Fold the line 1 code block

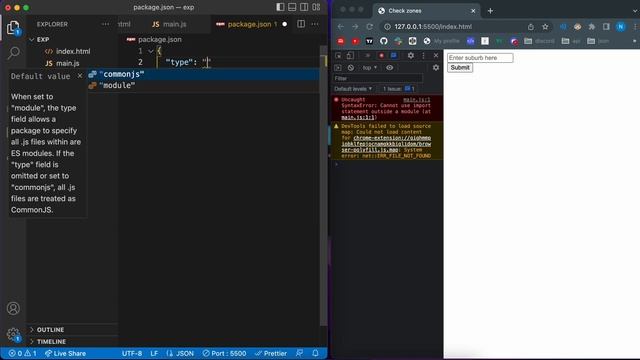tap(151, 51)
